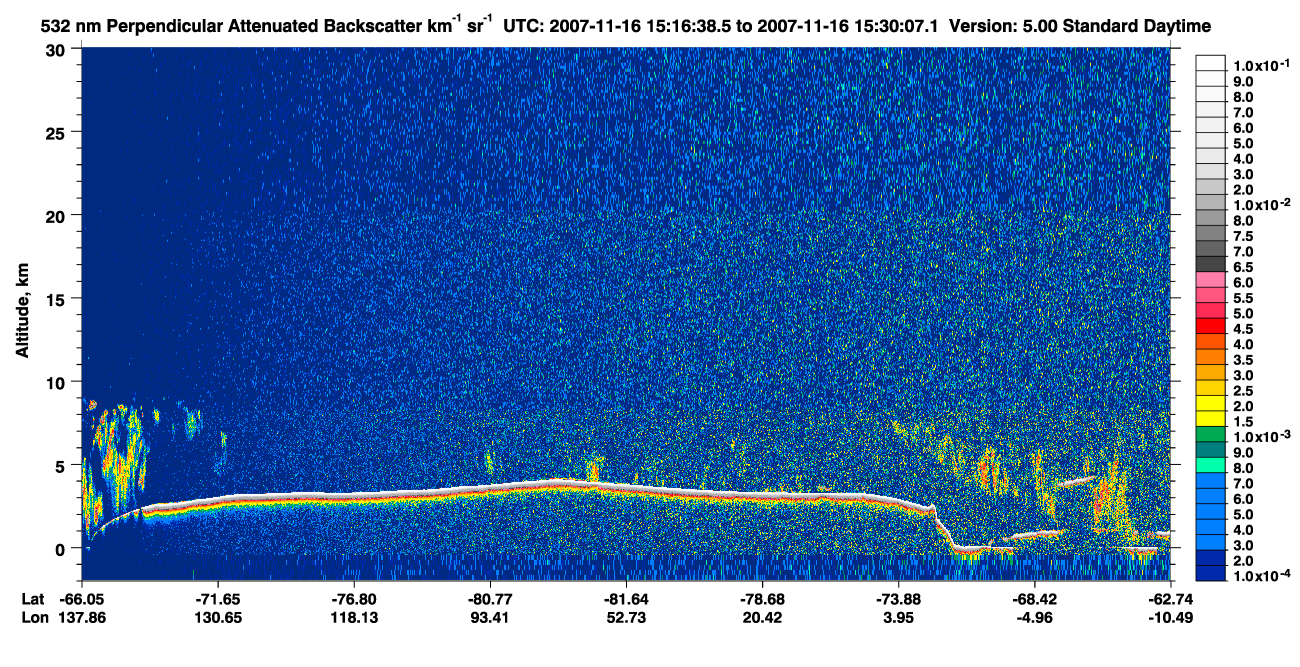Image resolution: width=1300 pixels, height=667 pixels.
Task: Click the pure white top color bar swatch
Action: pos(1210,61)
